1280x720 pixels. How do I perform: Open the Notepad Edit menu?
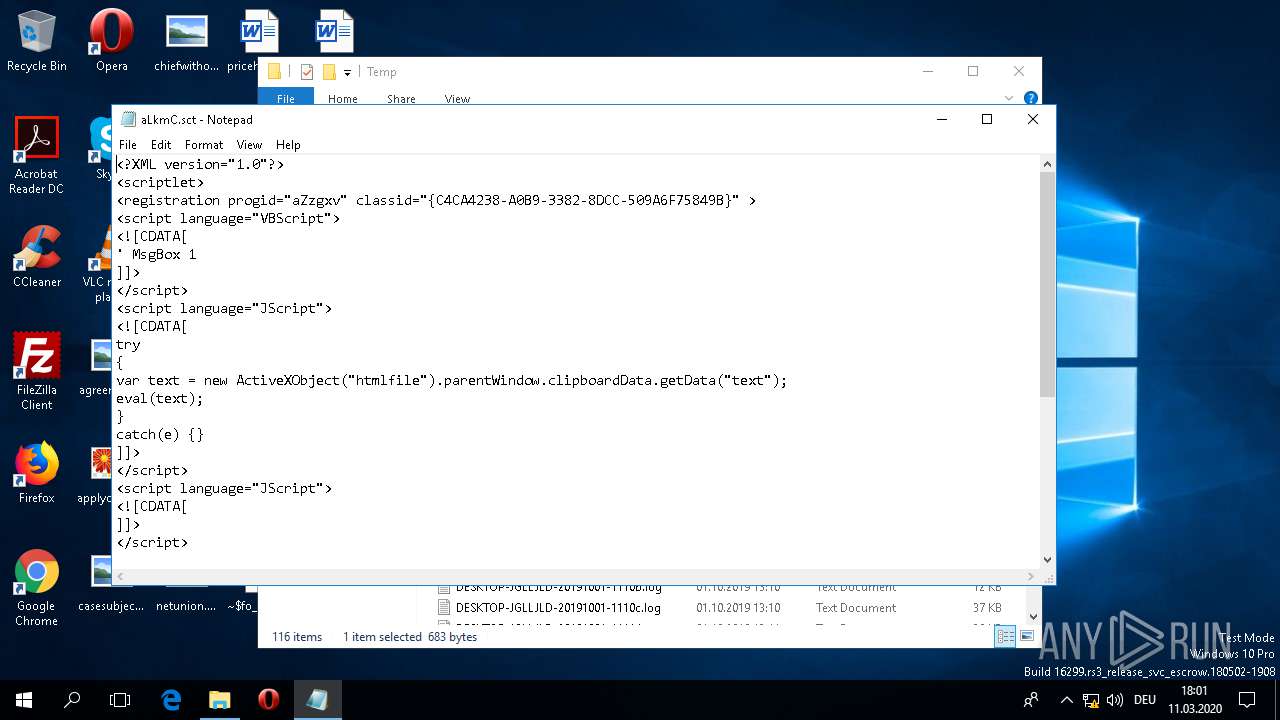coord(161,144)
